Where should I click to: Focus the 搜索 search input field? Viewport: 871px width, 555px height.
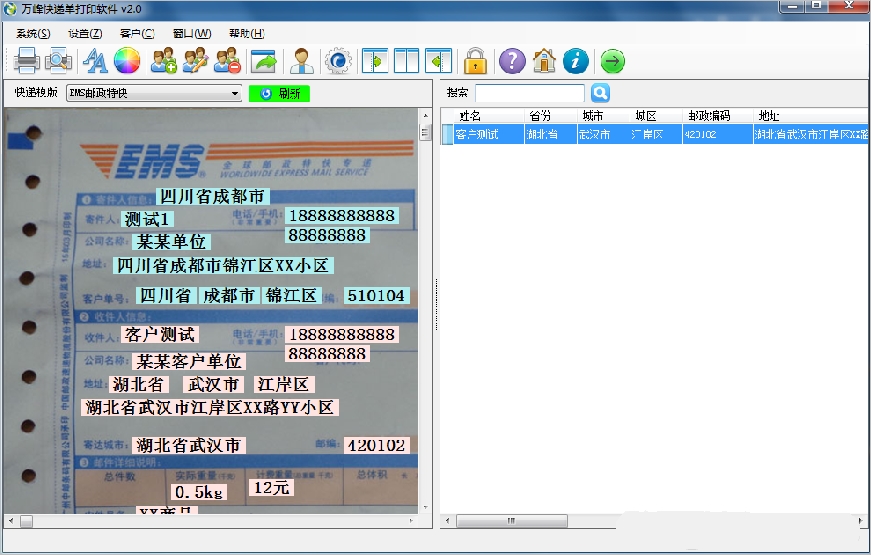(x=530, y=93)
